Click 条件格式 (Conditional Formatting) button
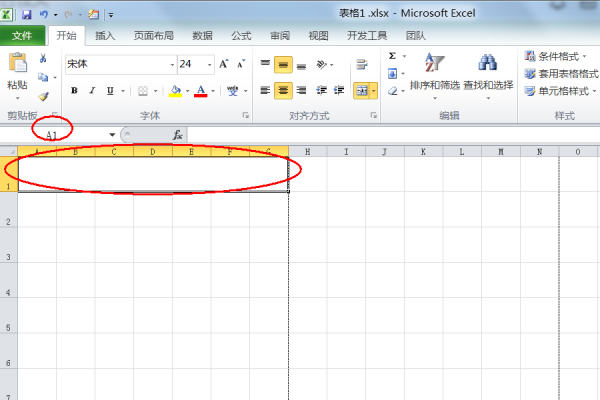 coord(557,56)
